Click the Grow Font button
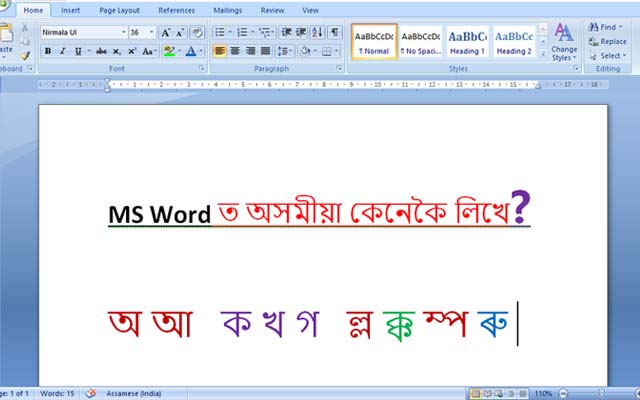The height and width of the screenshot is (400, 640). click(165, 32)
